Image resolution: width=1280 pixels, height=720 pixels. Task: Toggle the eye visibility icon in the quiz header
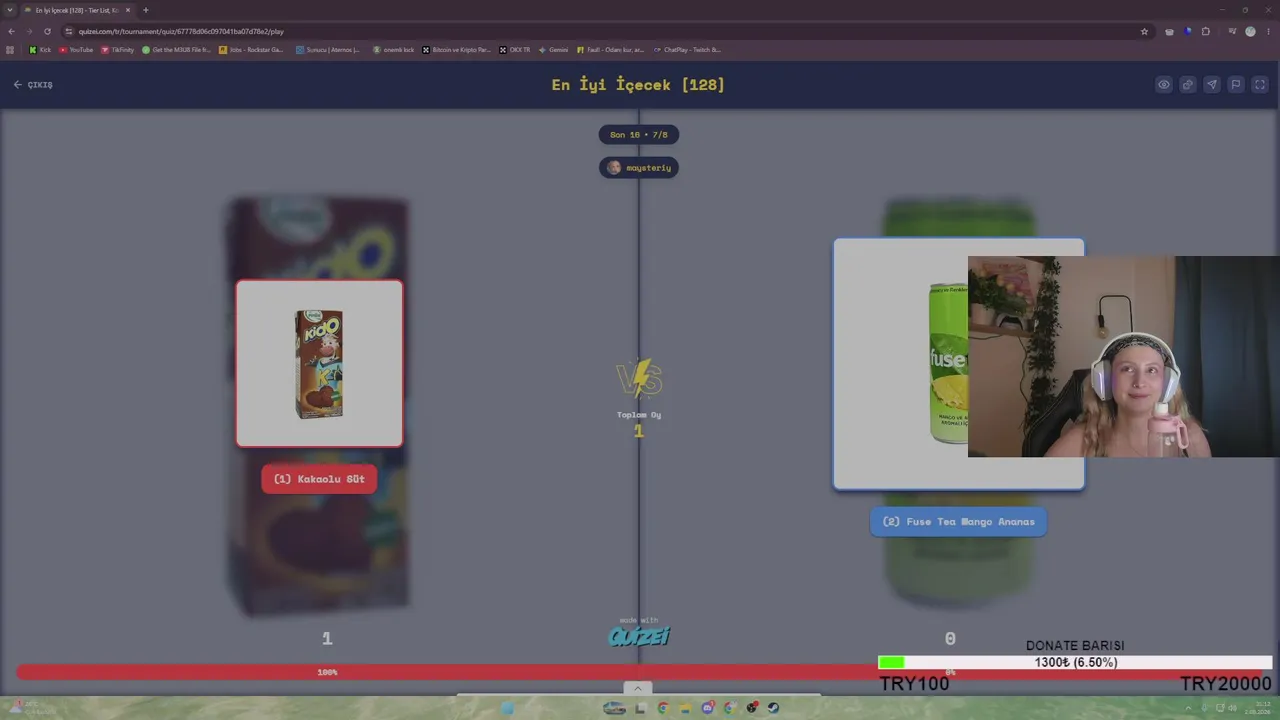click(1163, 85)
